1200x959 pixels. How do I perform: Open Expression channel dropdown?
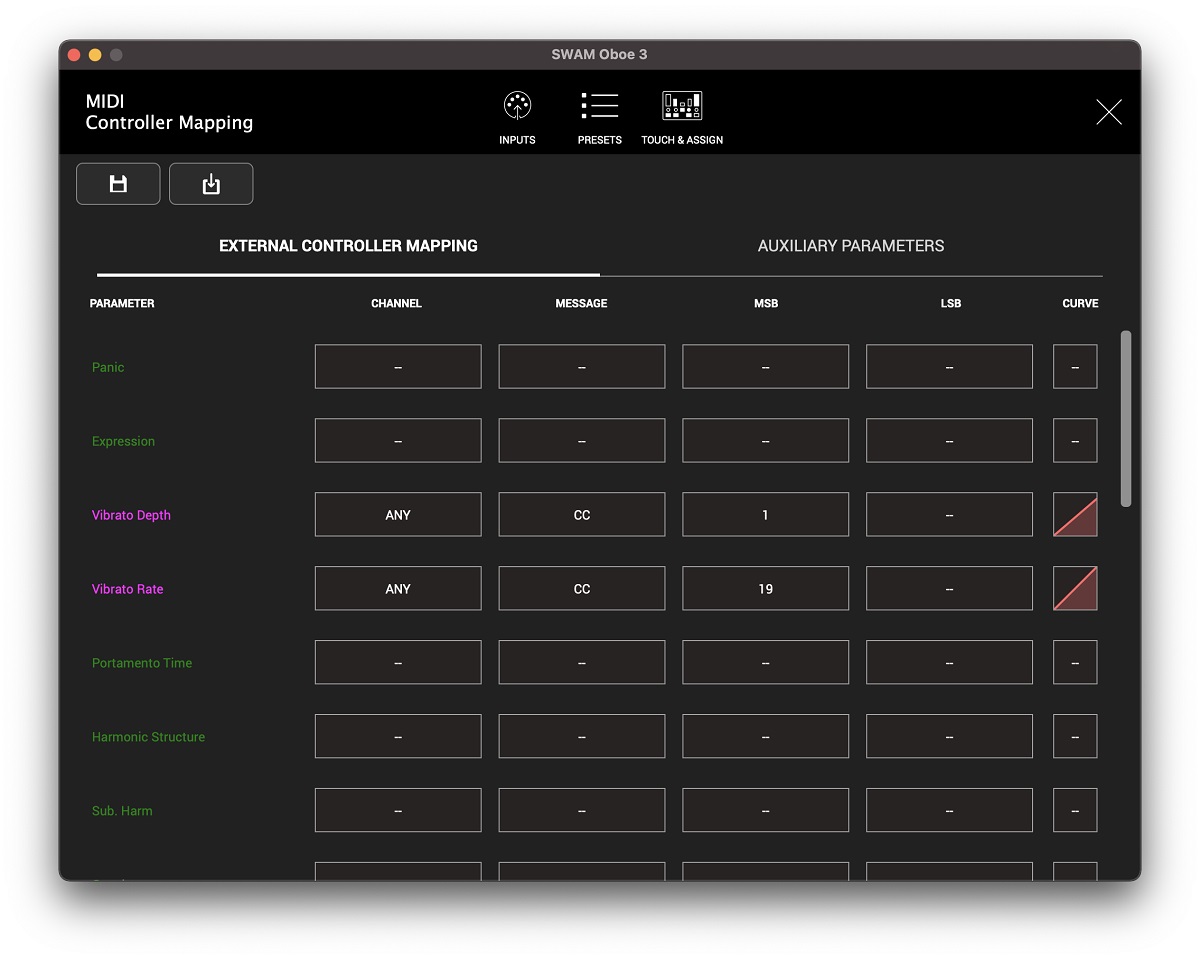[x=398, y=441]
